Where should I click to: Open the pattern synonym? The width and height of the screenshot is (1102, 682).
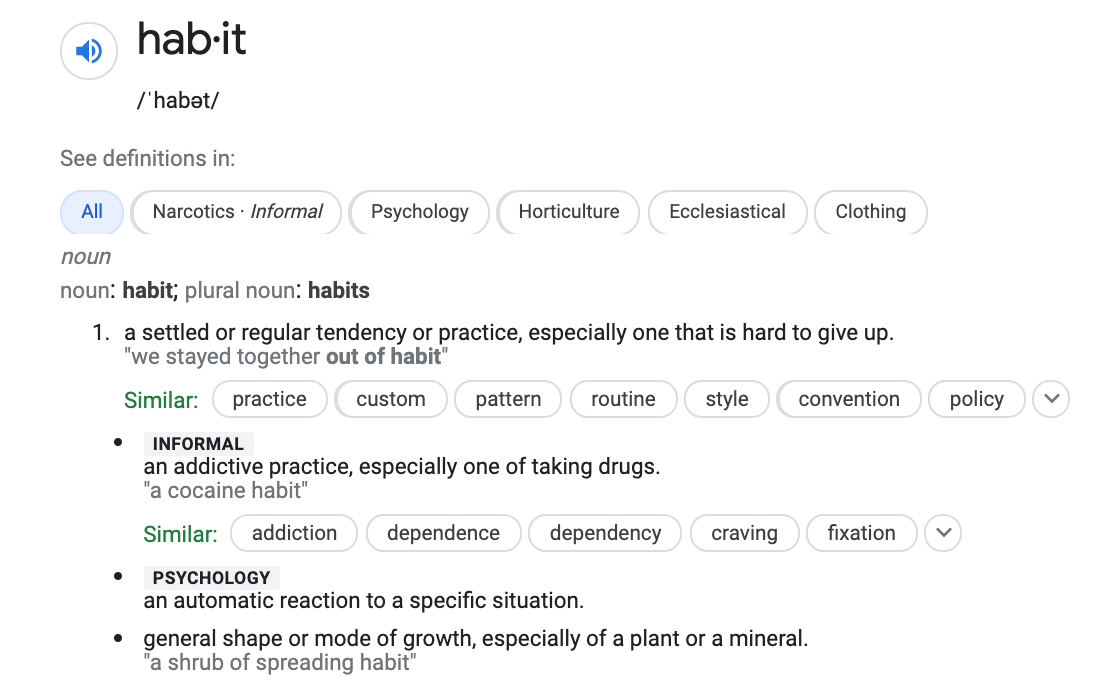(507, 399)
